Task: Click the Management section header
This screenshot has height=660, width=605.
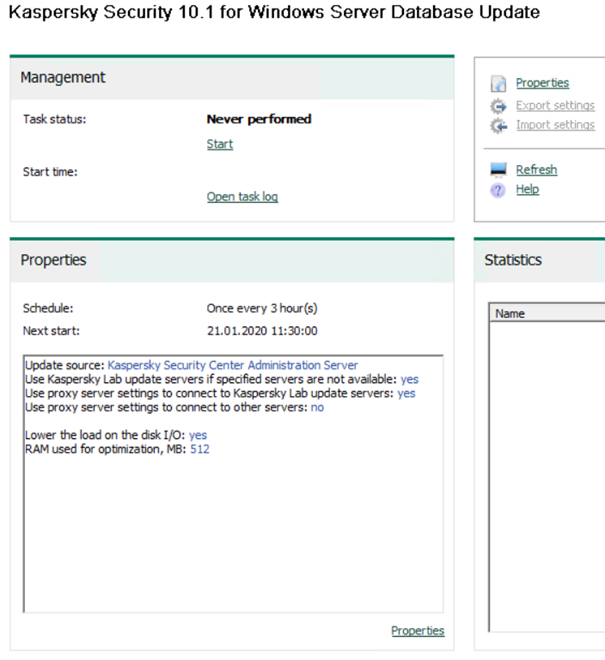Action: (x=232, y=78)
